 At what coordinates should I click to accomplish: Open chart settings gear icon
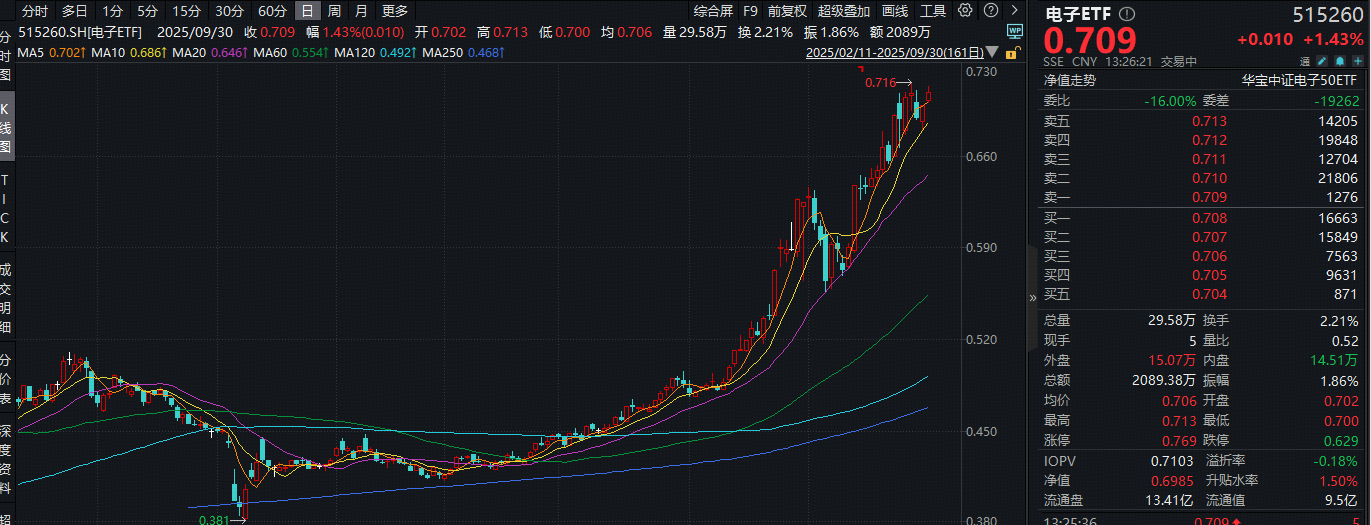coord(964,11)
